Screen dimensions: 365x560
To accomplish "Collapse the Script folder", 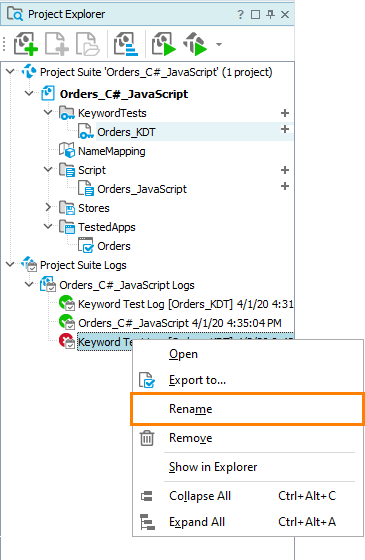I will [x=48, y=169].
